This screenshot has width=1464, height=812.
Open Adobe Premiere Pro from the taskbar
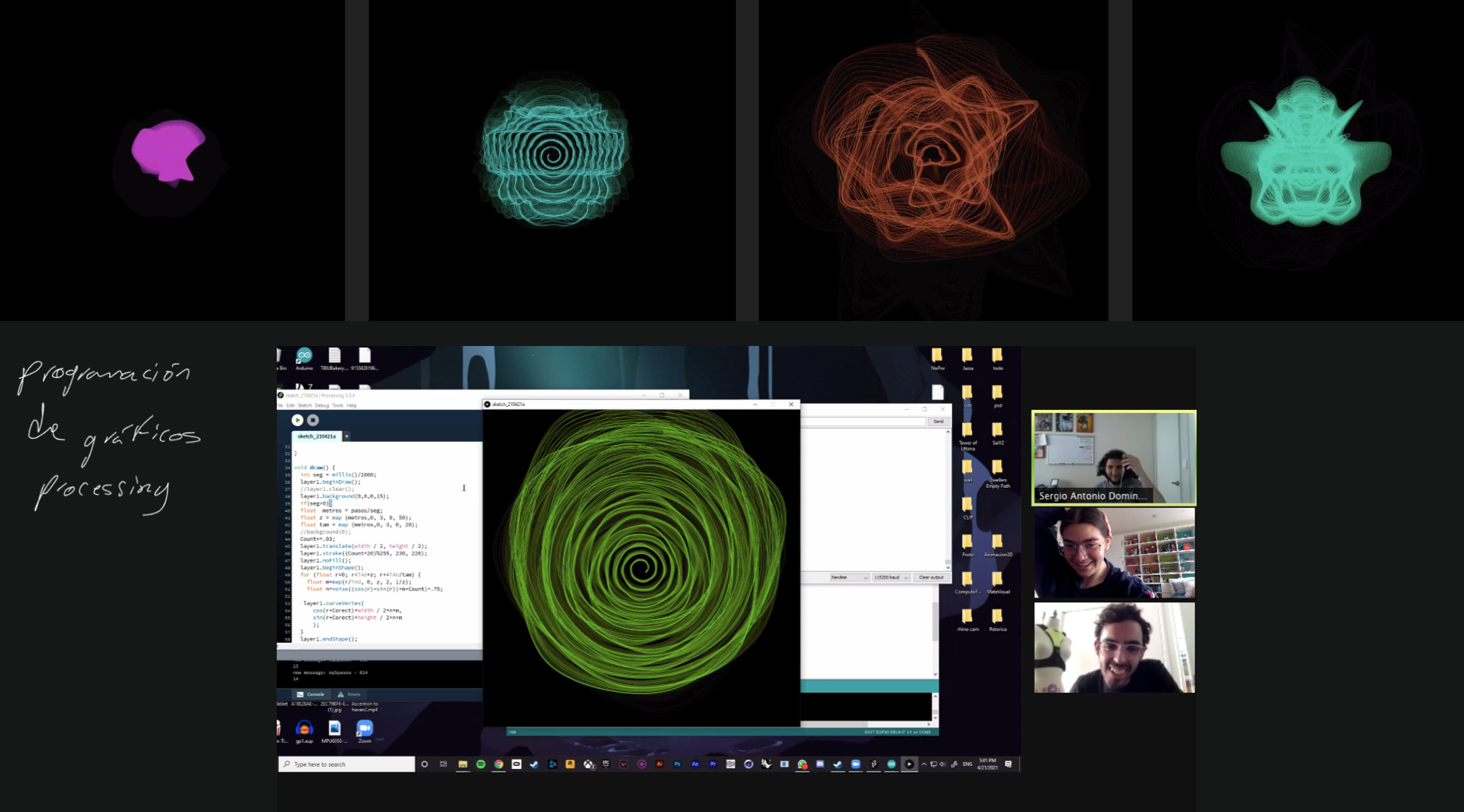[x=713, y=764]
